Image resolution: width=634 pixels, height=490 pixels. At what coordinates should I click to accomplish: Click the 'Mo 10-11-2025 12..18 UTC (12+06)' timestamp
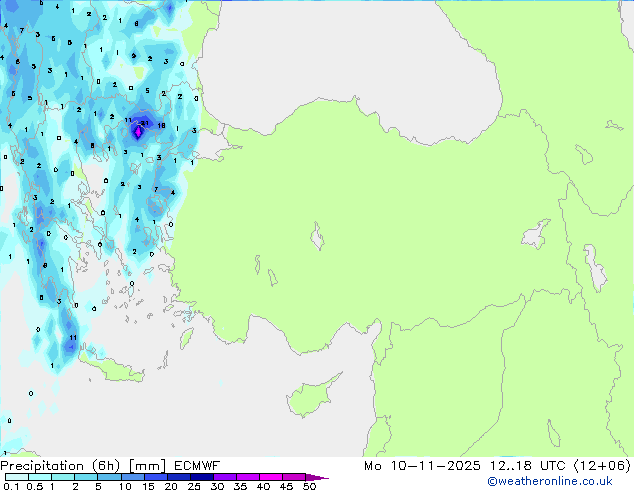(x=497, y=466)
